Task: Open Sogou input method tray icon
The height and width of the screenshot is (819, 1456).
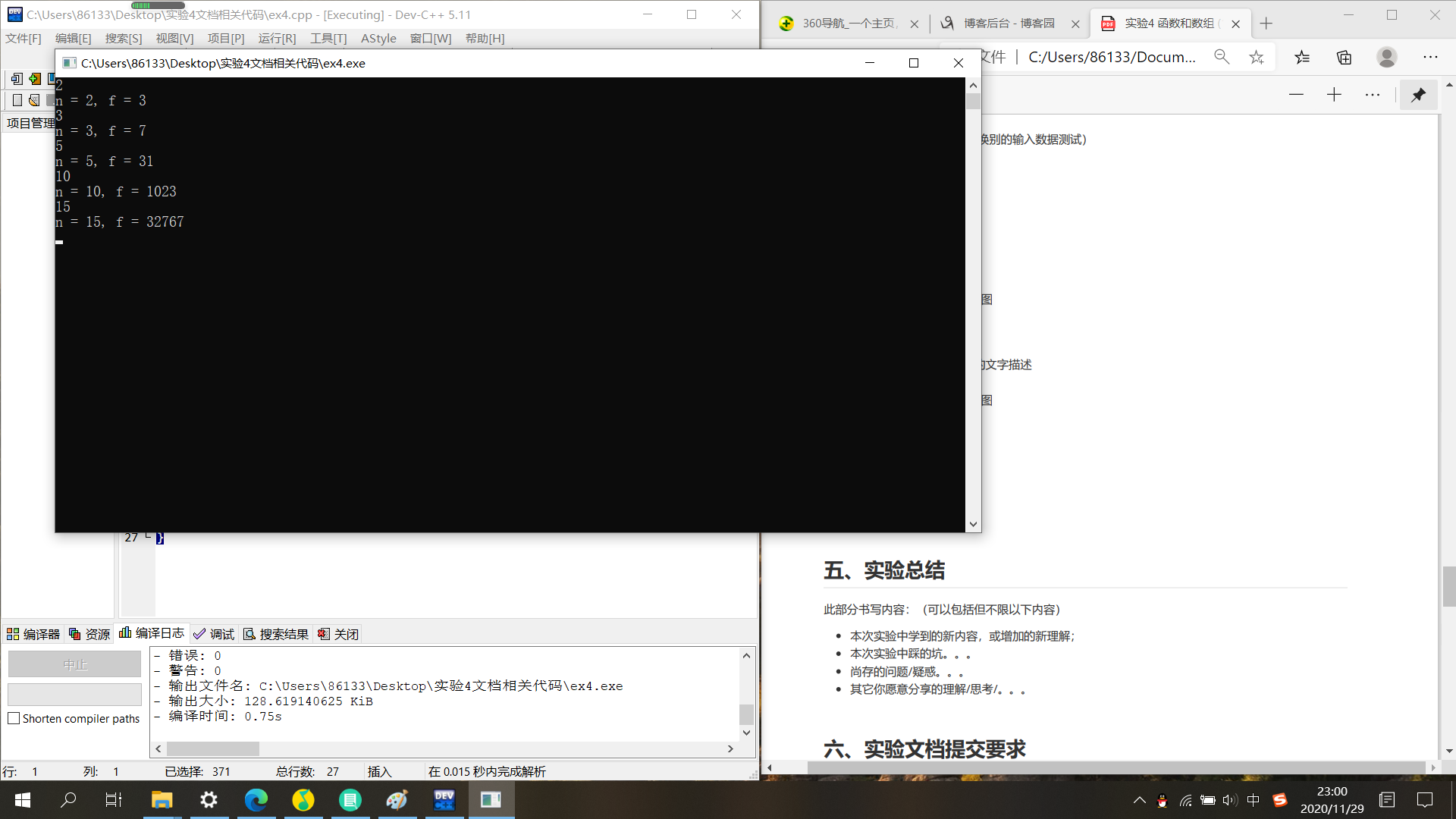Action: (x=1280, y=800)
